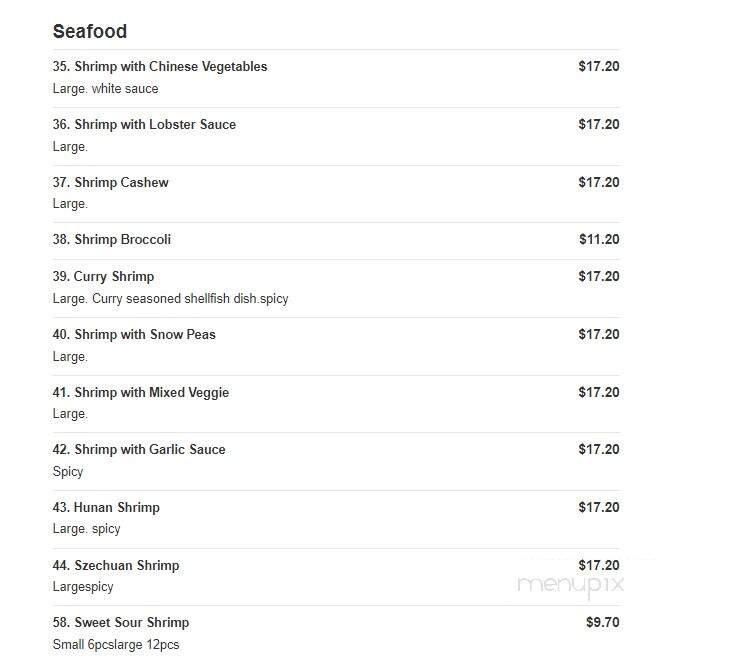
Task: Choose Shrimp with Garlic Sauce
Action: [x=139, y=450]
